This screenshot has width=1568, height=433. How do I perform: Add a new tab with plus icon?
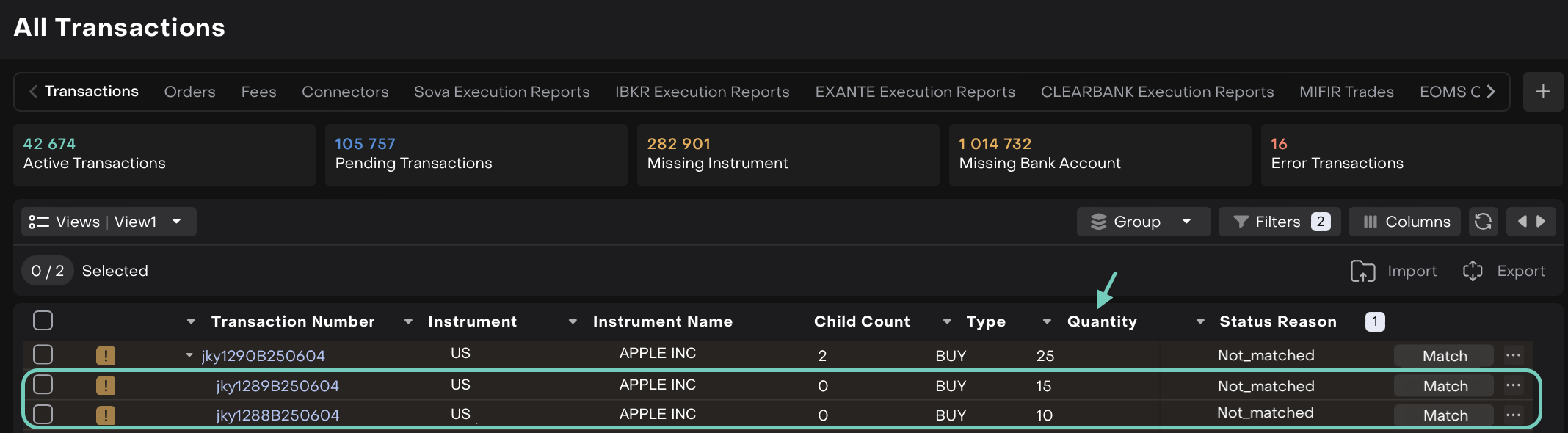(1542, 92)
